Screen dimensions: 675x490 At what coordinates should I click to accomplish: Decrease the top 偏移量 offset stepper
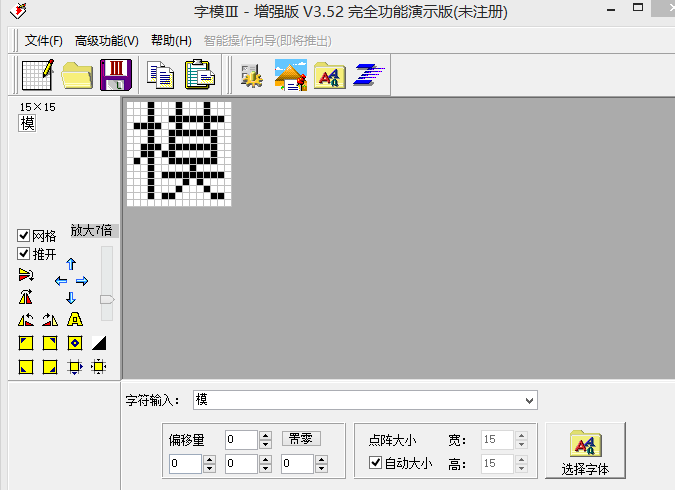pos(266,444)
